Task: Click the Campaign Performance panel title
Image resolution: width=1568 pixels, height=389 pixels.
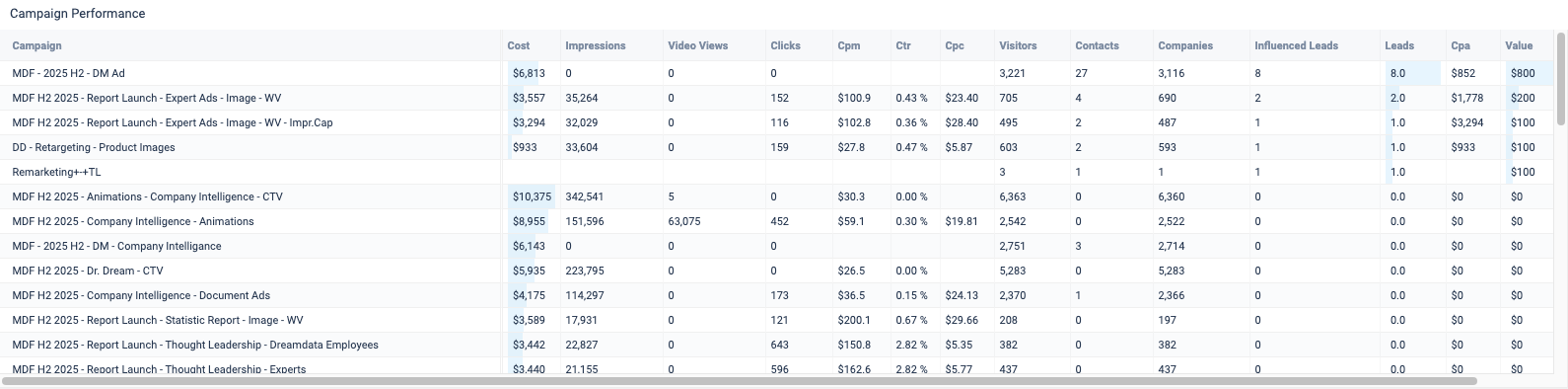Action: (x=77, y=14)
